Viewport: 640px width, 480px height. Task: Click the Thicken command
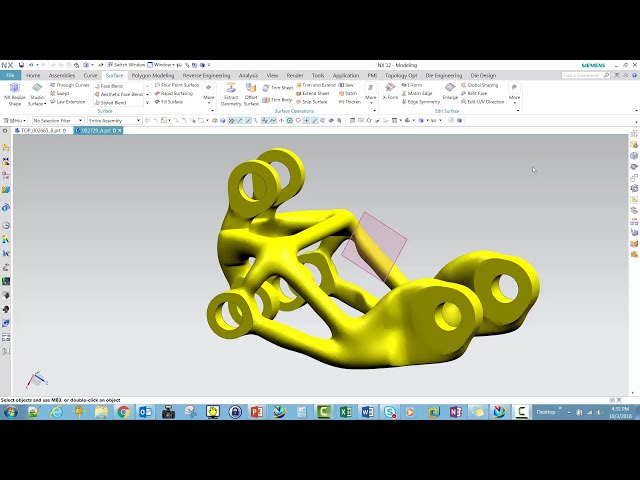(x=350, y=102)
